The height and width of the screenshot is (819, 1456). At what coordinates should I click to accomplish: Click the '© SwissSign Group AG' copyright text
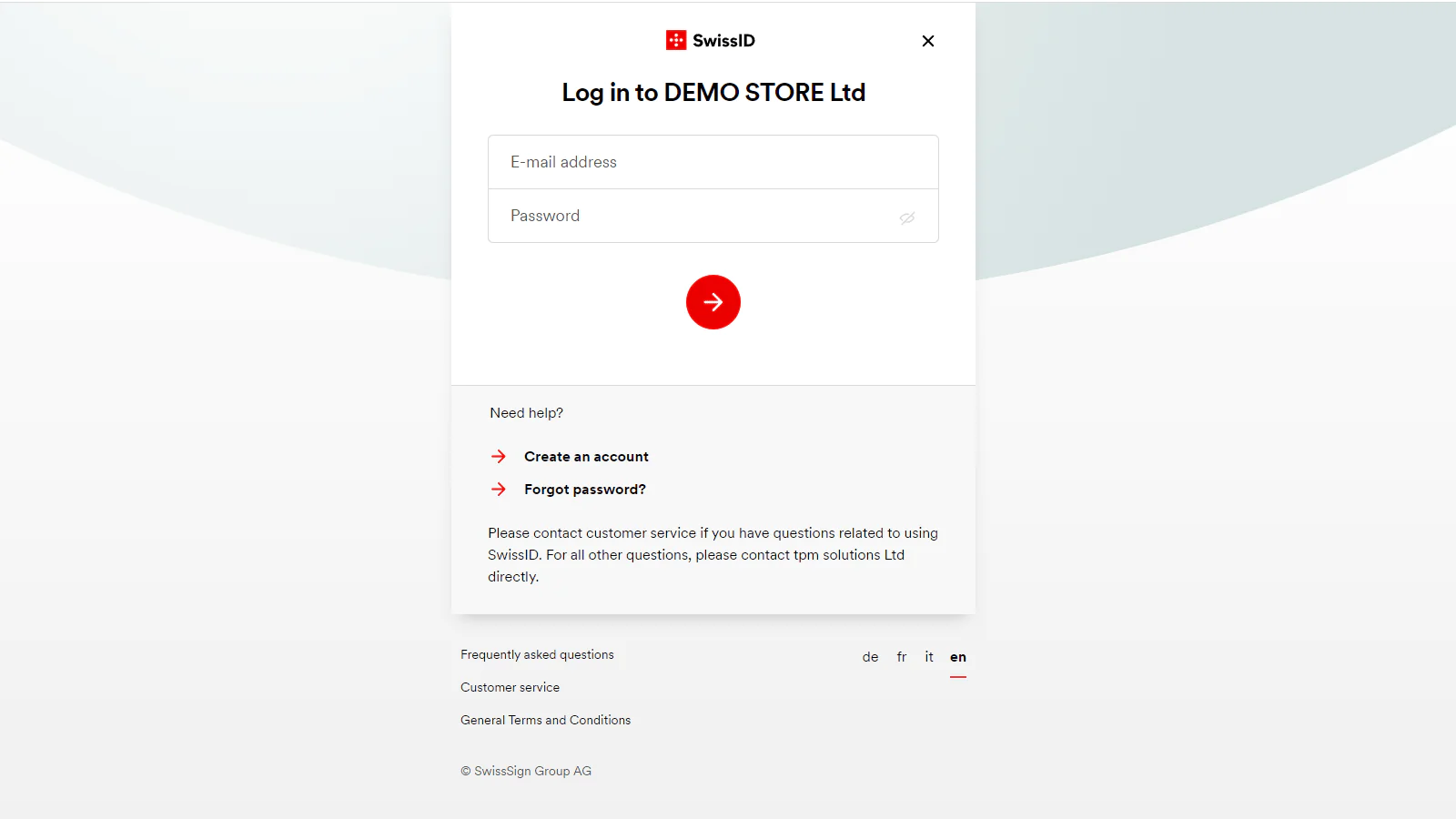coord(526,771)
